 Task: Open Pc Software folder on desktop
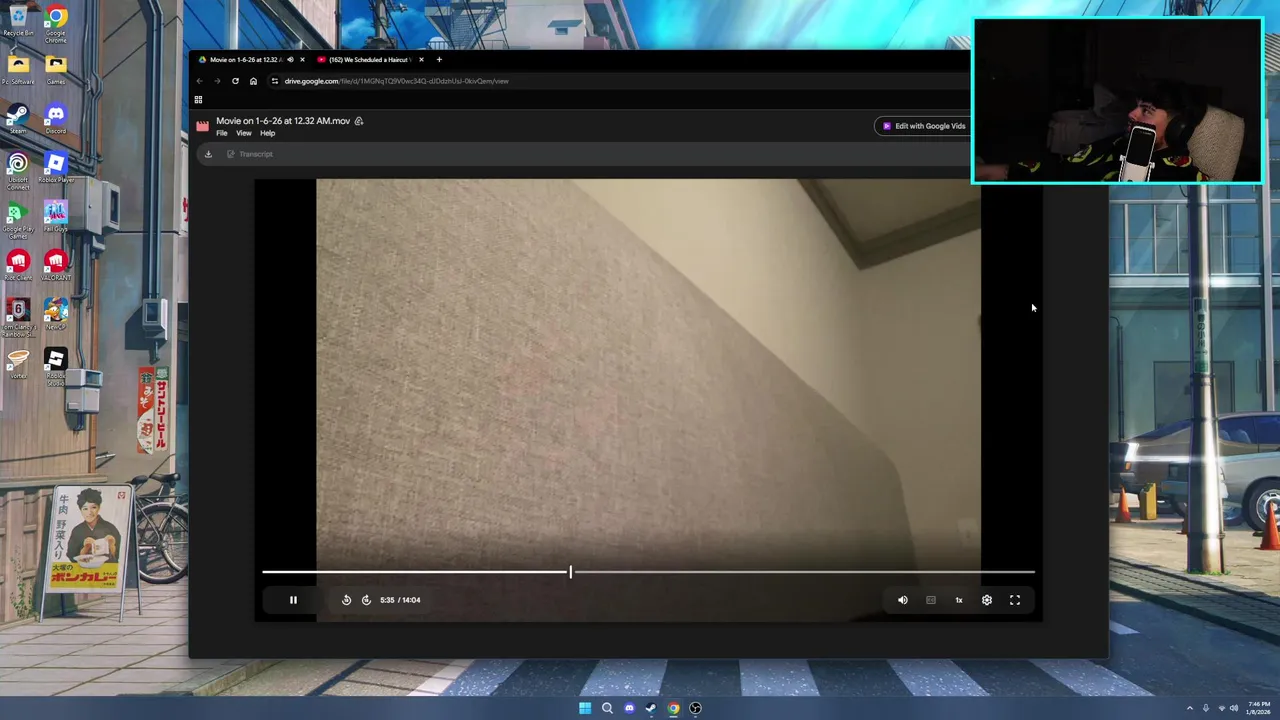click(18, 70)
